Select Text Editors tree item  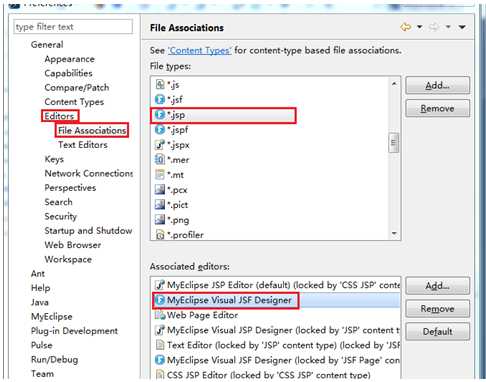[83, 145]
